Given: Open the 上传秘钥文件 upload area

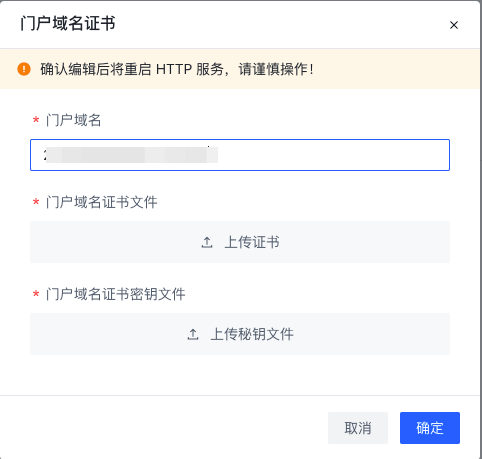Looking at the screenshot, I should click(240, 334).
